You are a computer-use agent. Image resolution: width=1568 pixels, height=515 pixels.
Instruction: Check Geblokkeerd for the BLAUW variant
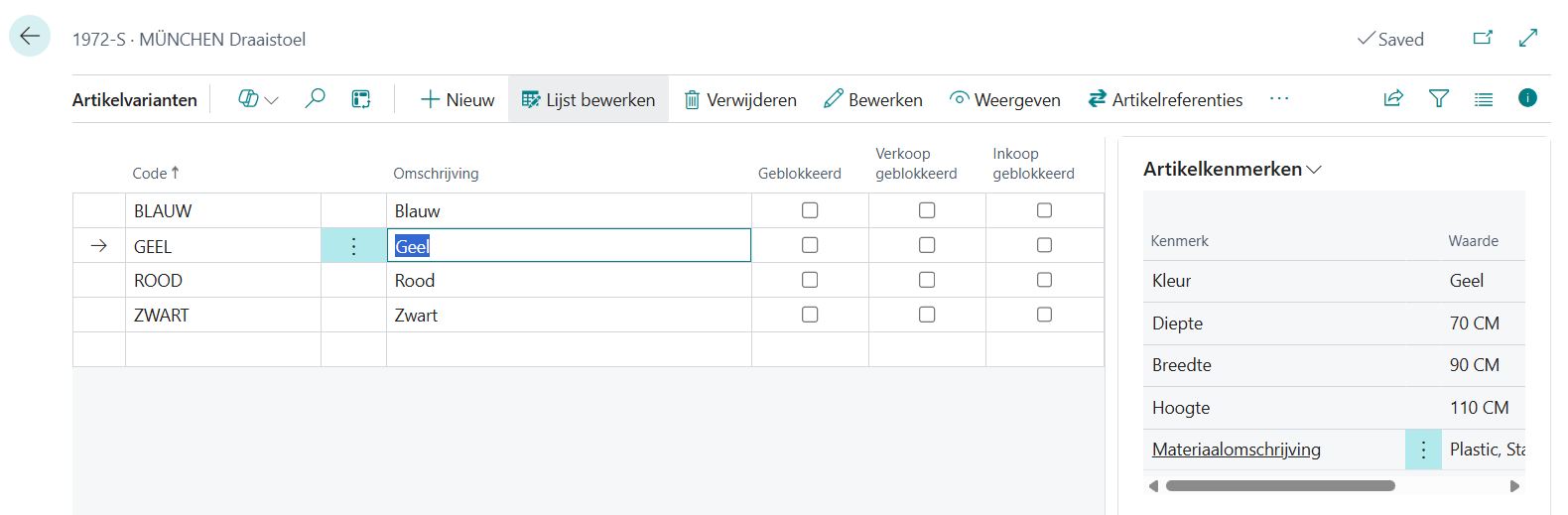click(x=810, y=210)
